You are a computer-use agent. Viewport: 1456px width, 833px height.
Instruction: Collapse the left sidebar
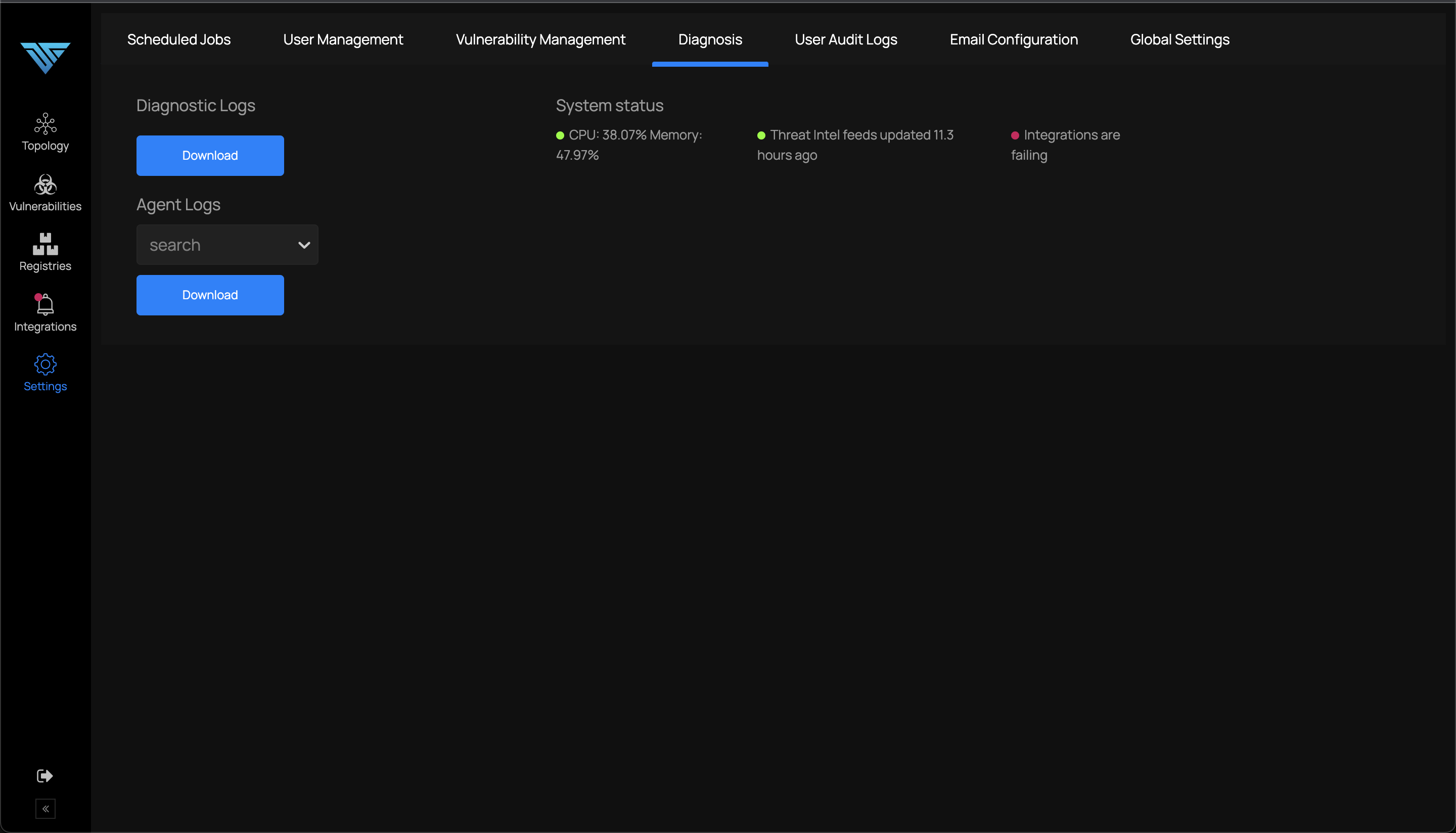tap(46, 808)
